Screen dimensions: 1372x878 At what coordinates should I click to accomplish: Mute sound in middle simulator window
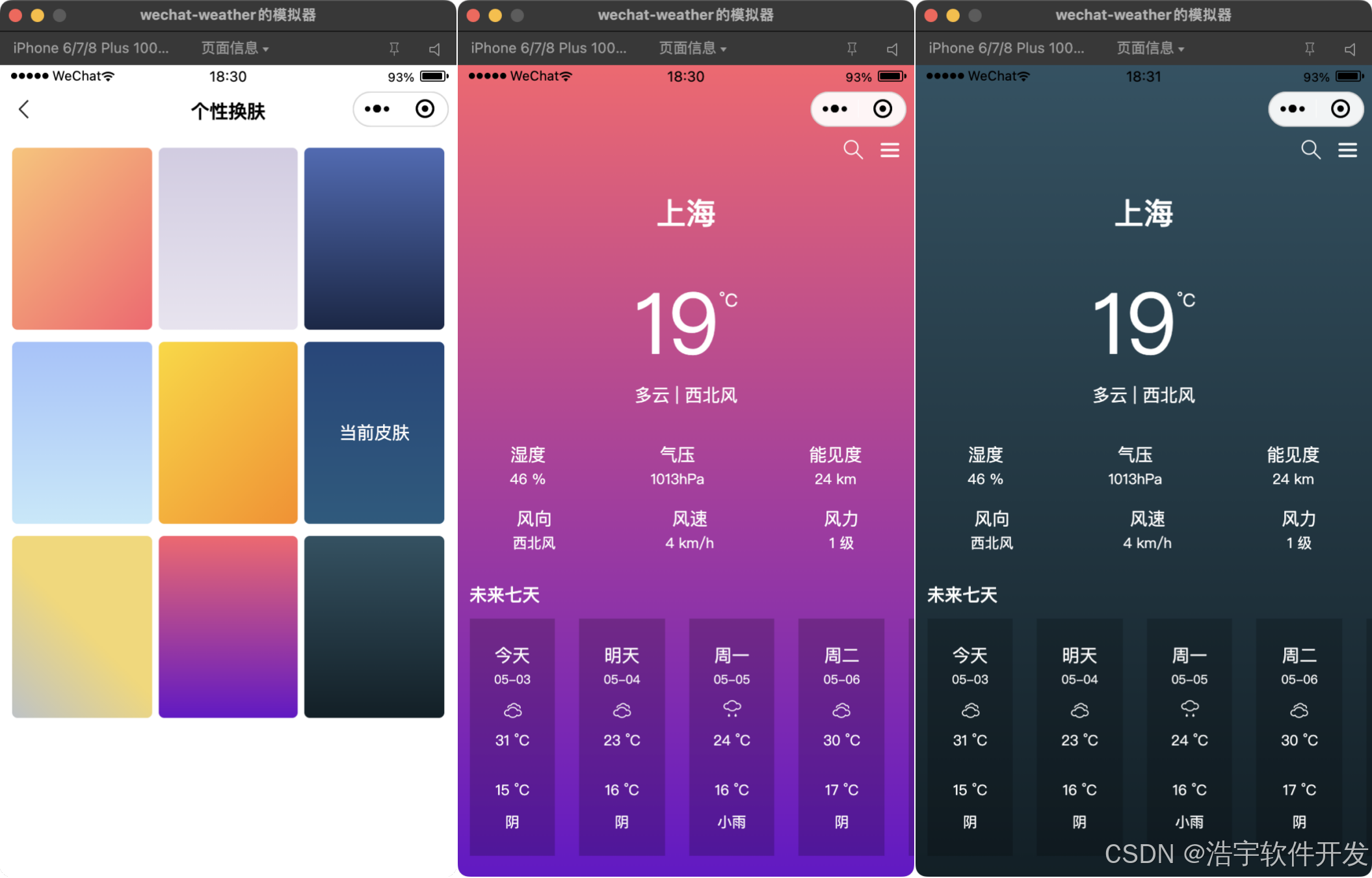(x=892, y=49)
